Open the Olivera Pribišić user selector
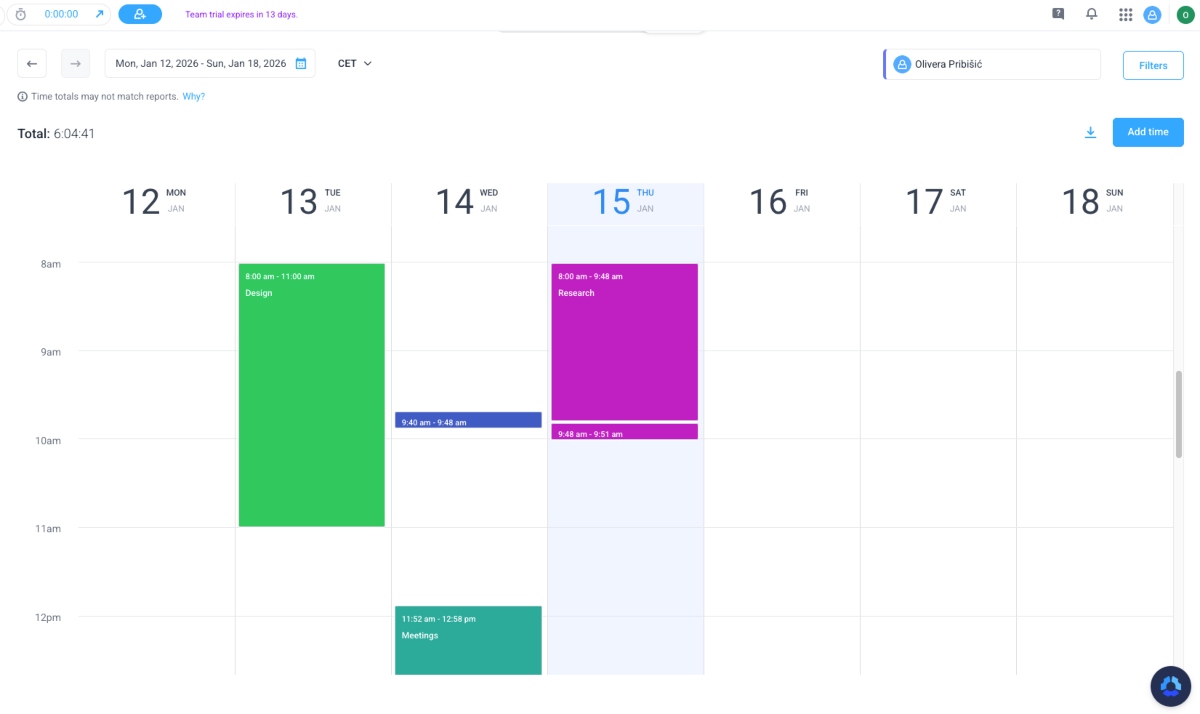The width and height of the screenshot is (1200, 714). click(991, 64)
